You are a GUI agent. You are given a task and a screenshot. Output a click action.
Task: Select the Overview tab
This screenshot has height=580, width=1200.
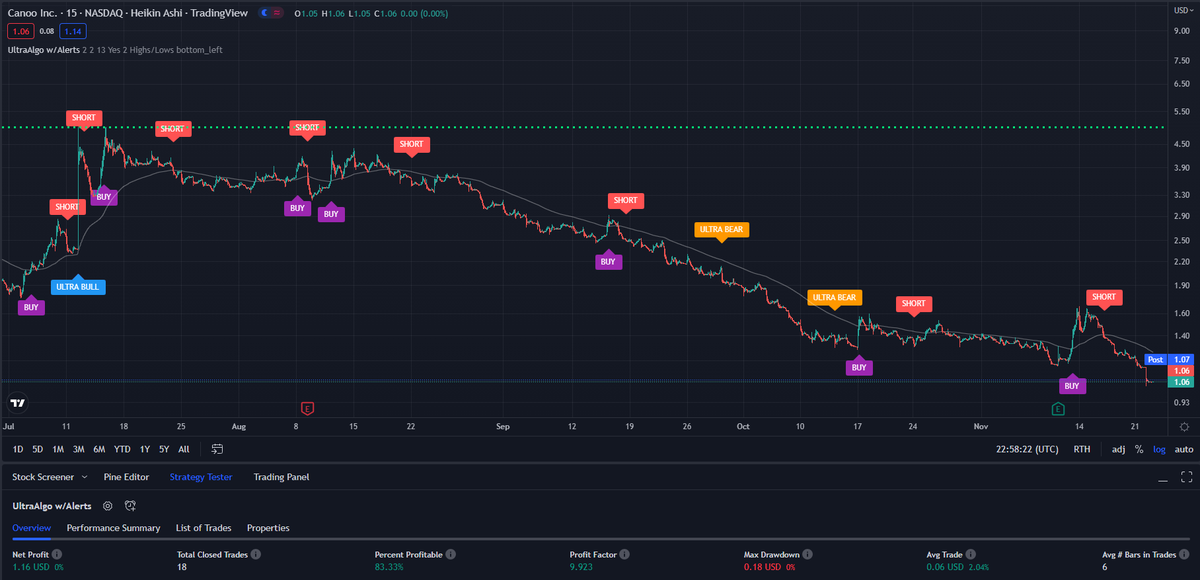pyautogui.click(x=31, y=527)
